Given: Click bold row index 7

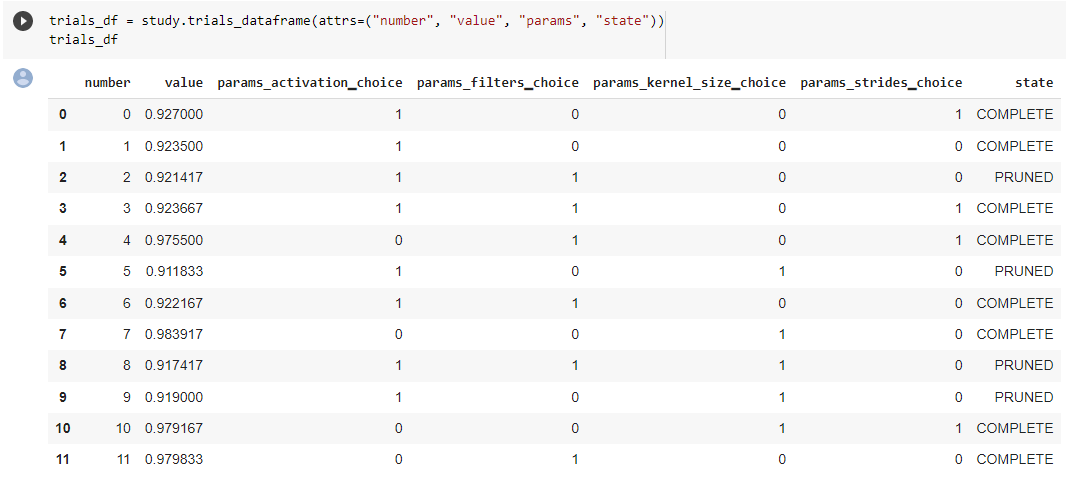Looking at the screenshot, I should pyautogui.click(x=63, y=334).
